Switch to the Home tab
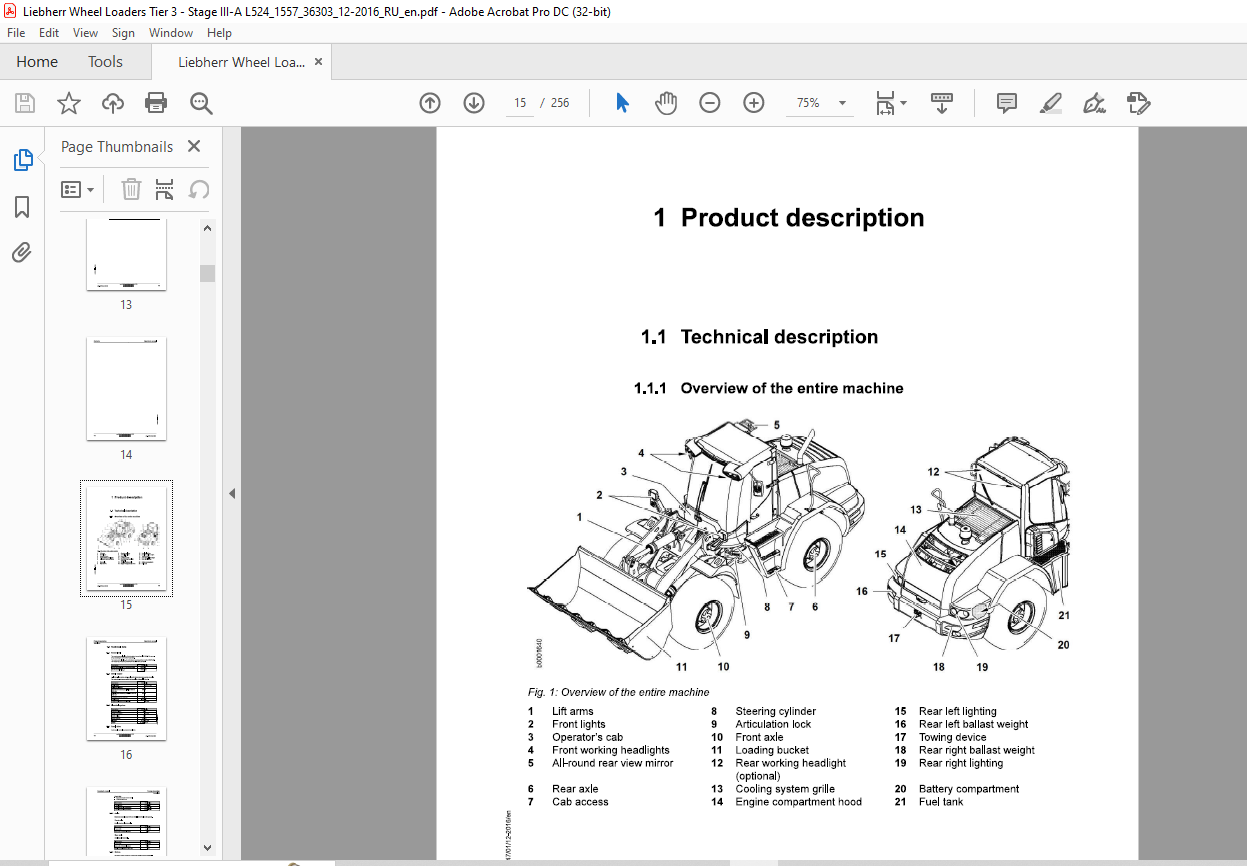 (37, 62)
